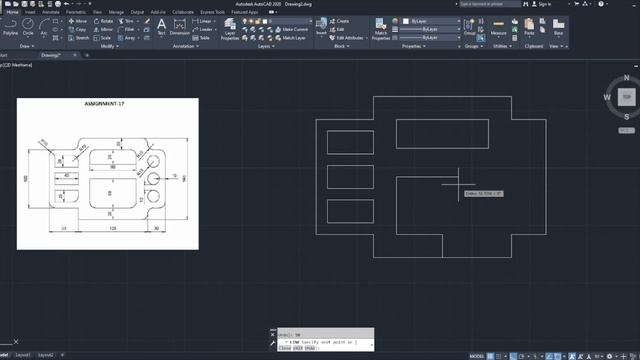Toggle ortho mode in status bar
Image resolution: width=640 pixels, height=360 pixels.
513,356
